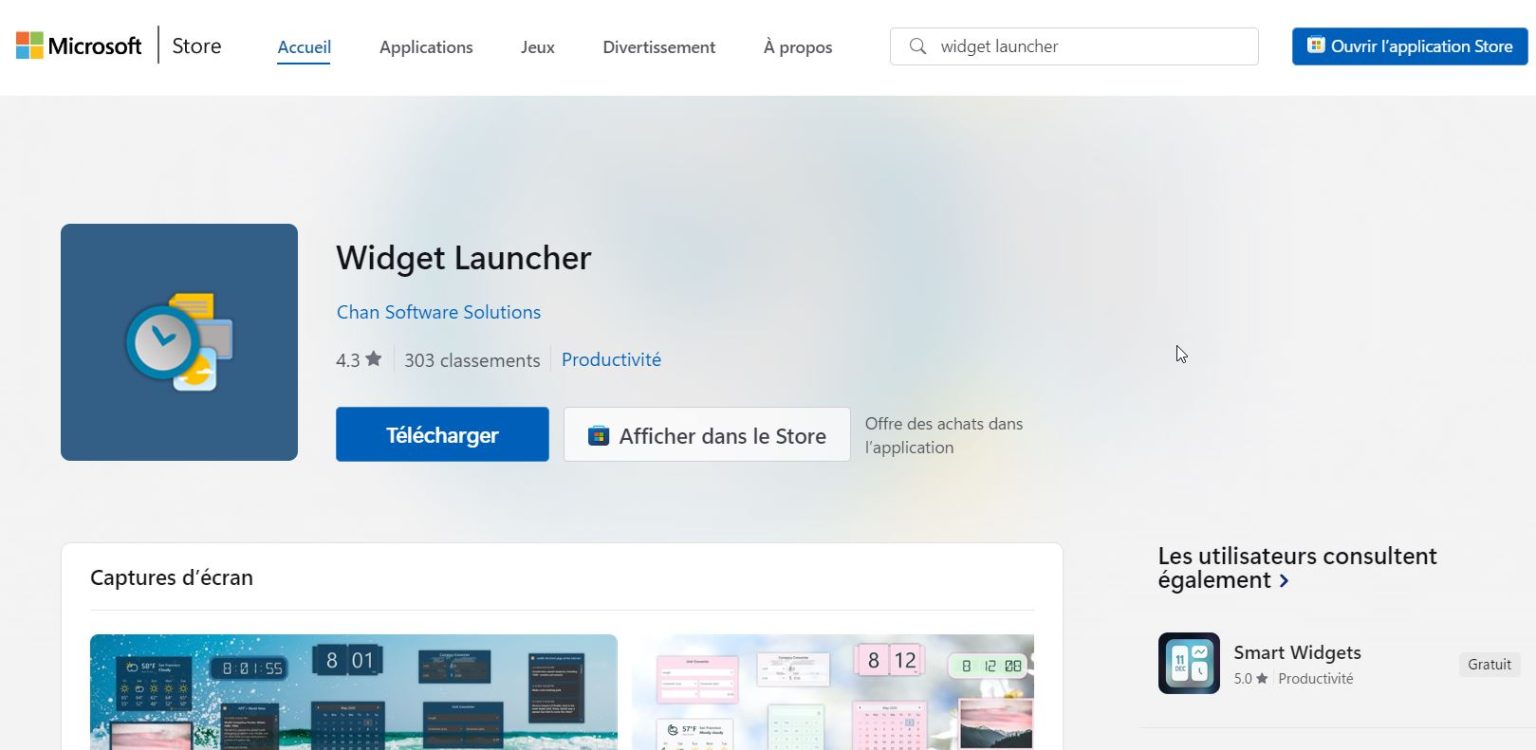Open the Store home link

[x=196, y=46]
